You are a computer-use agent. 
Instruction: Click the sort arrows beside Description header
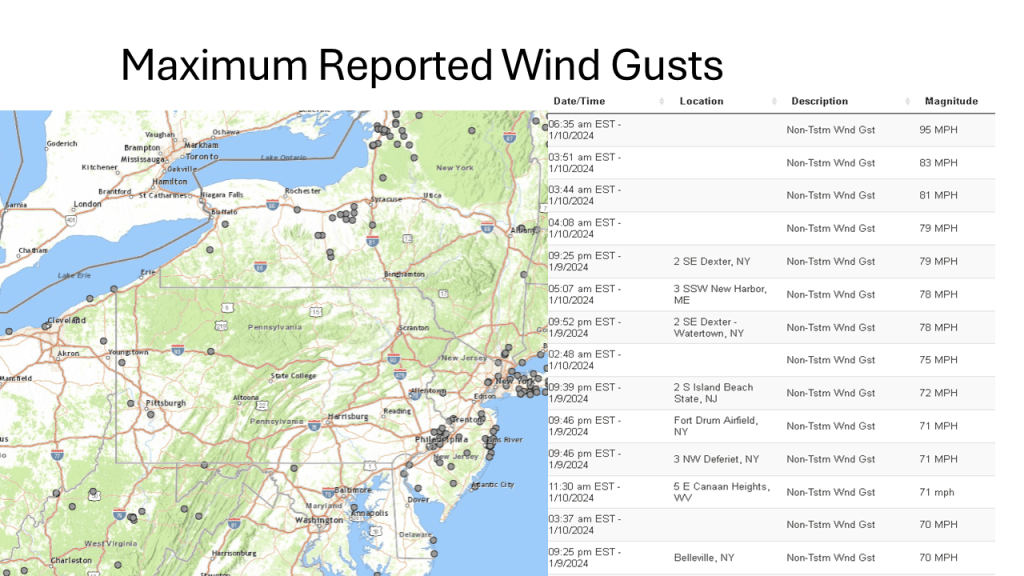pos(908,102)
